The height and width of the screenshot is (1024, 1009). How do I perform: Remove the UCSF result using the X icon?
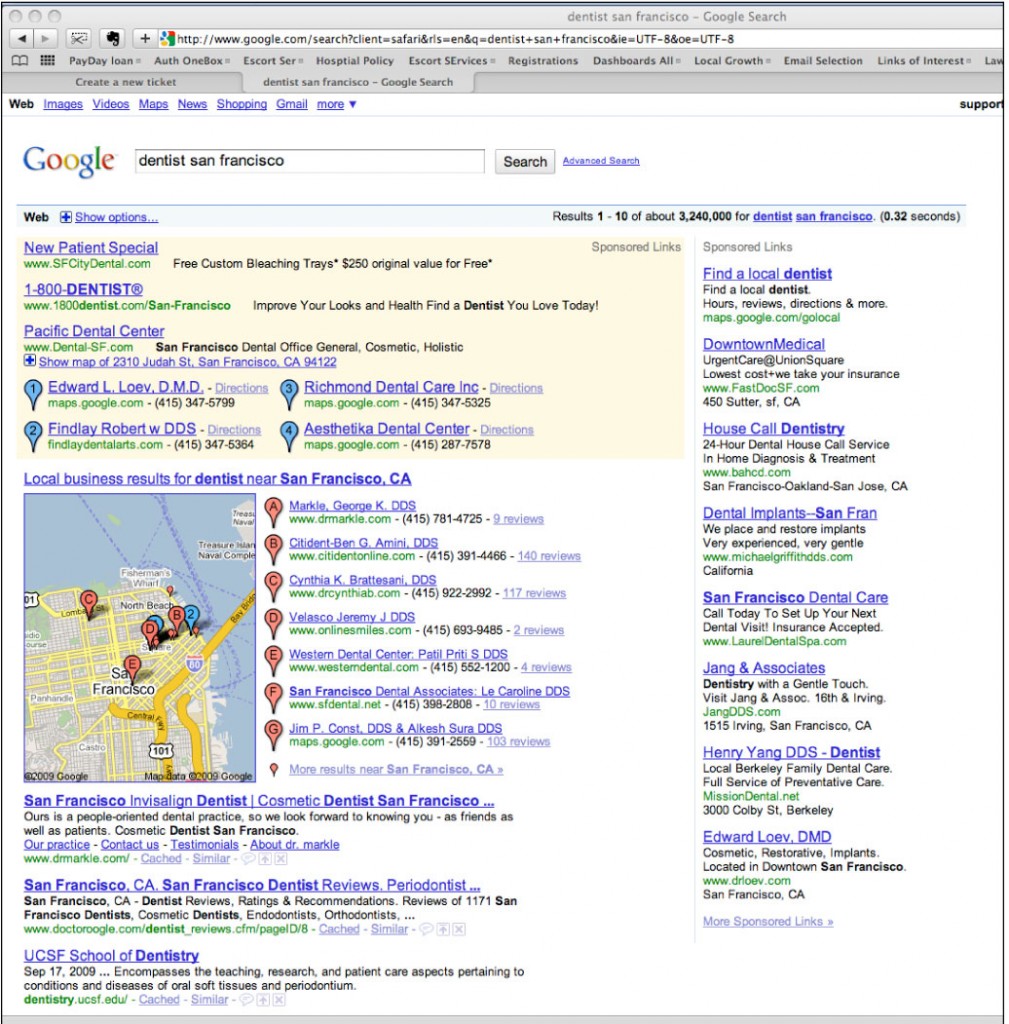click(280, 999)
